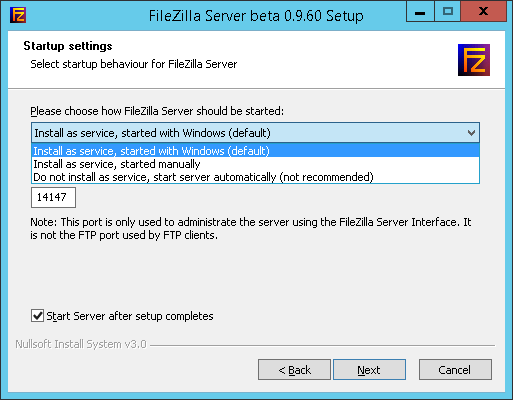Screen dimensions: 513x401
Task: Select "Install as service, started manually" option
Action: (x=255, y=164)
